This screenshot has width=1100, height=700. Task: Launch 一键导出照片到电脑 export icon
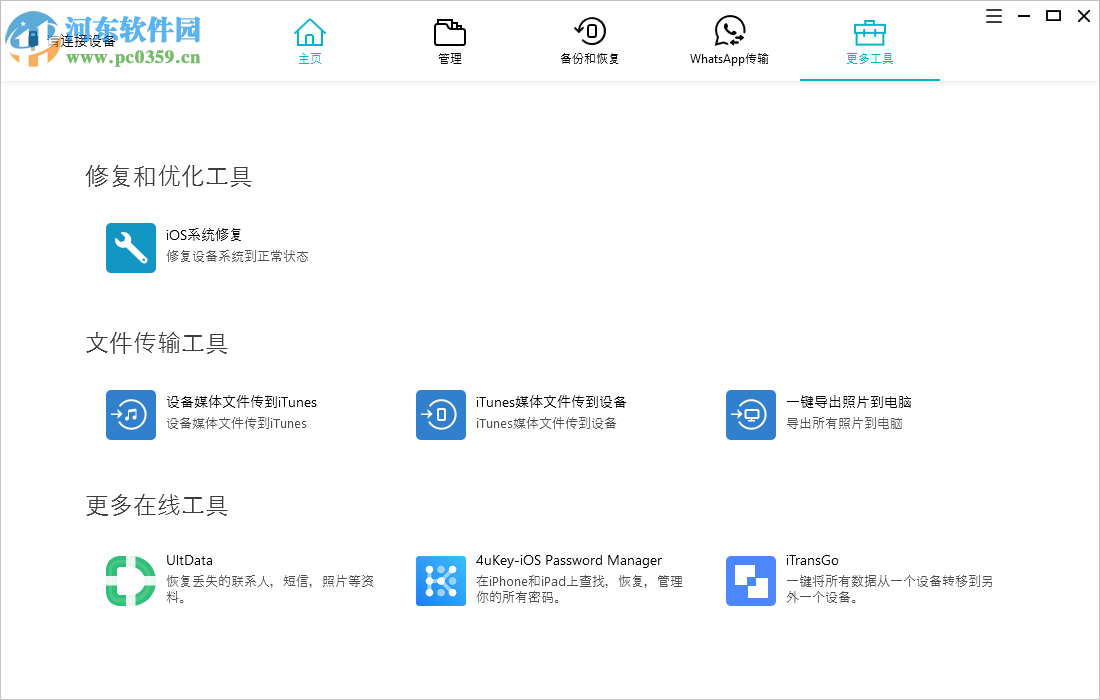[x=750, y=414]
